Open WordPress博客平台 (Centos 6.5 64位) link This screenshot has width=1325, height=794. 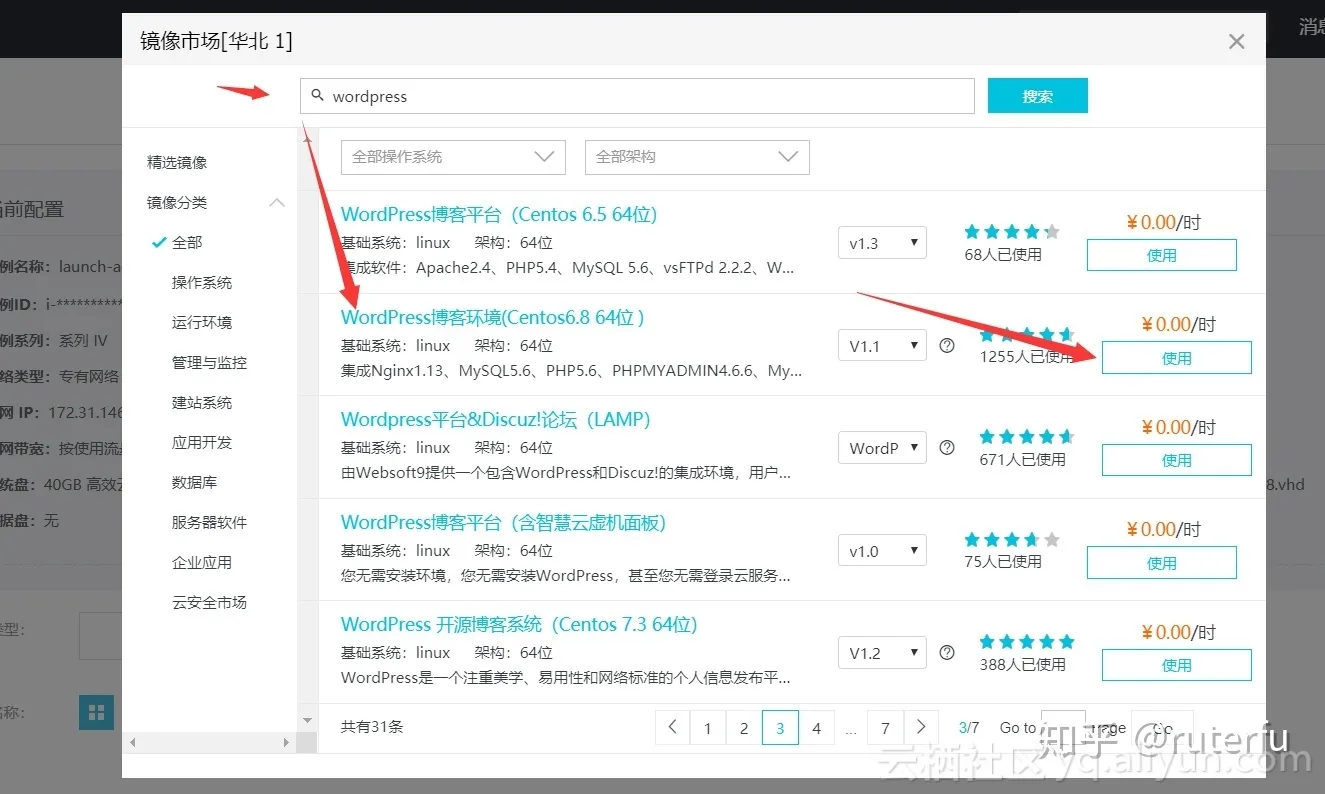click(x=499, y=214)
